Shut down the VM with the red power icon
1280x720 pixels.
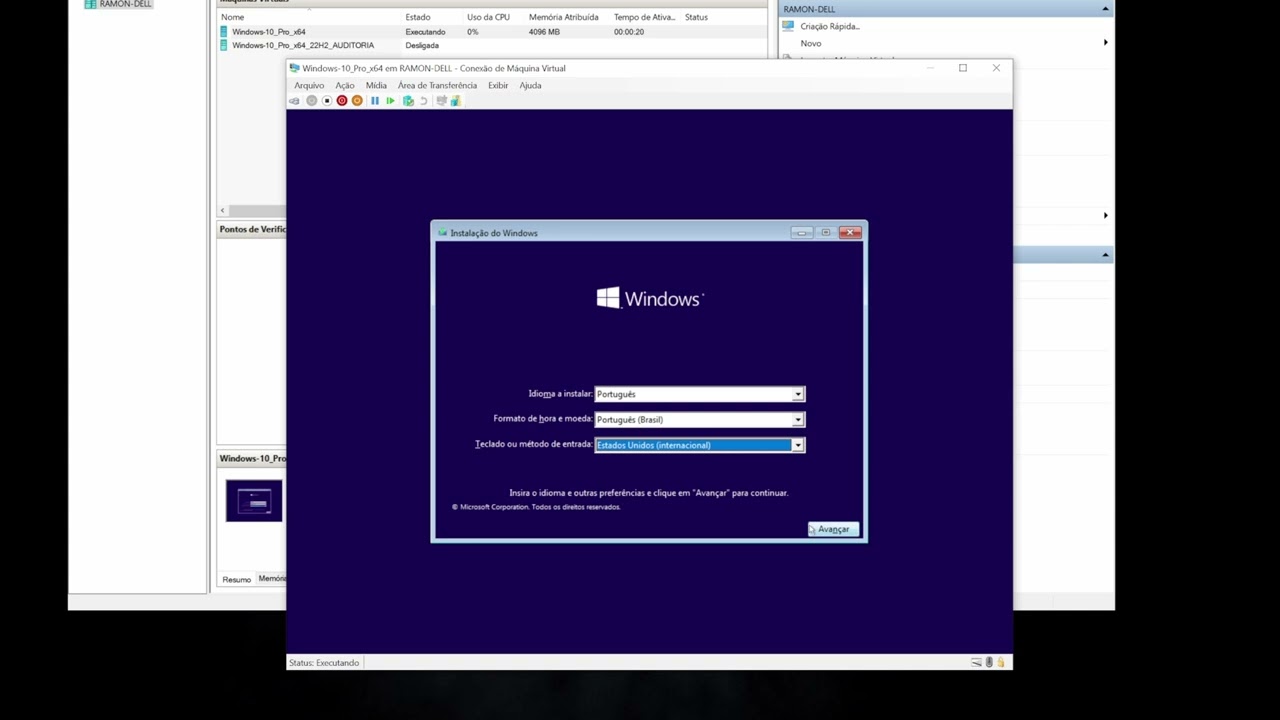point(342,101)
